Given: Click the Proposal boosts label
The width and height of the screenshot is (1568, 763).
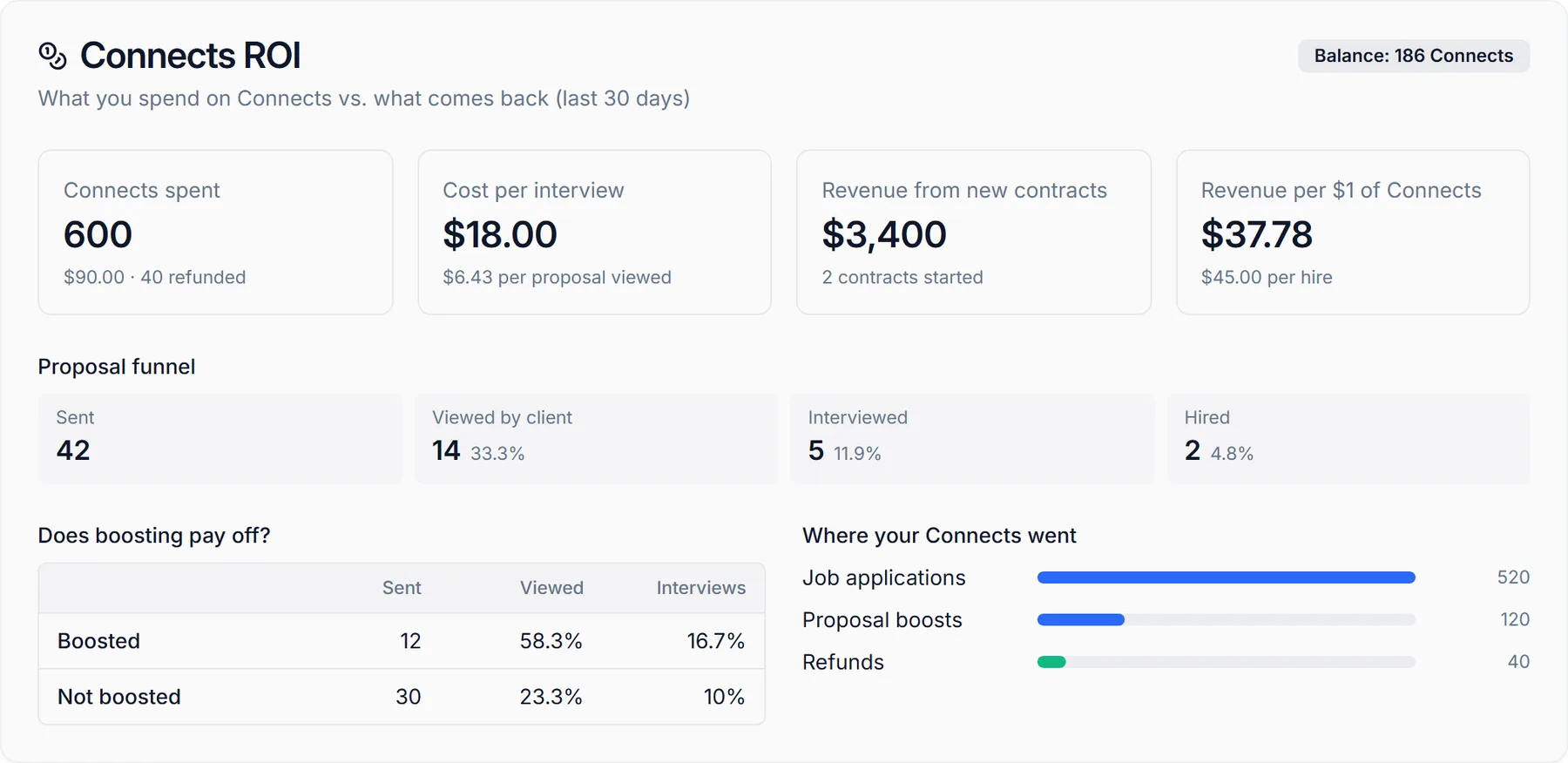Looking at the screenshot, I should point(882,620).
